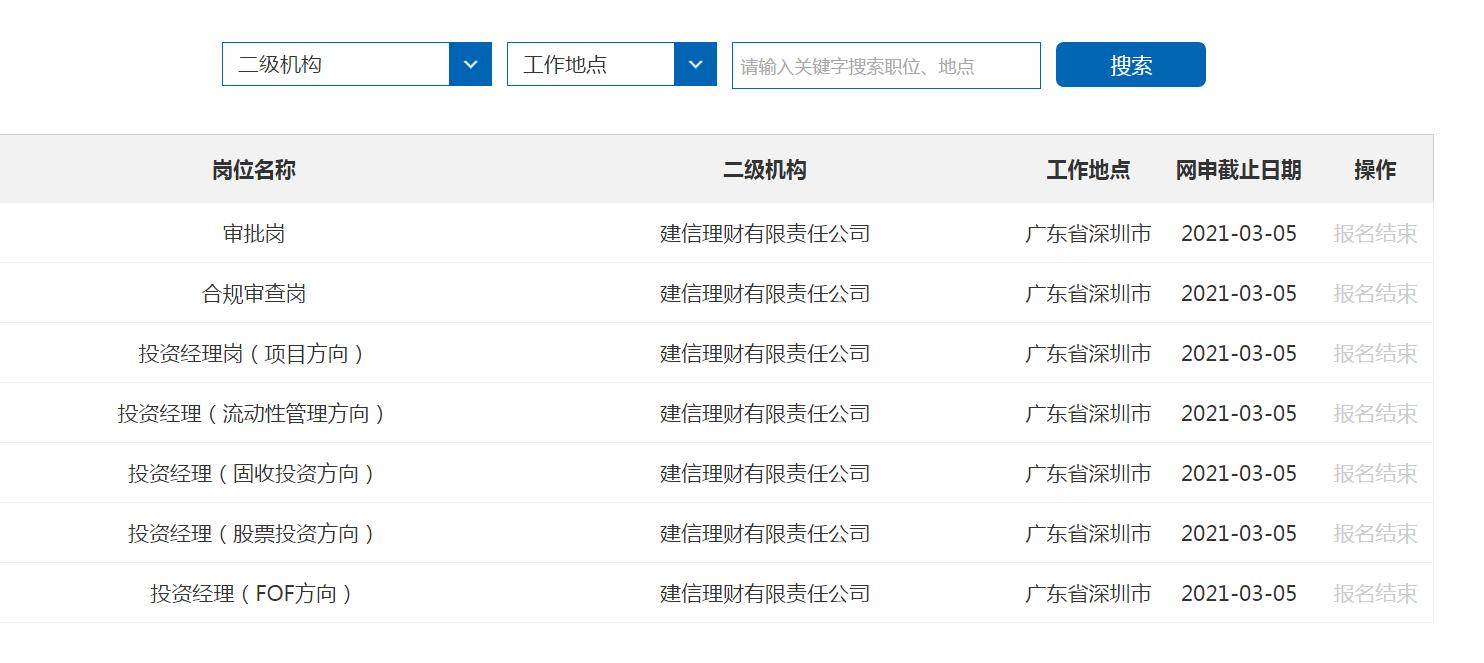Click 广东省深圳市 location of 审批岗
Viewport: 1484px width, 663px height.
(x=1088, y=233)
